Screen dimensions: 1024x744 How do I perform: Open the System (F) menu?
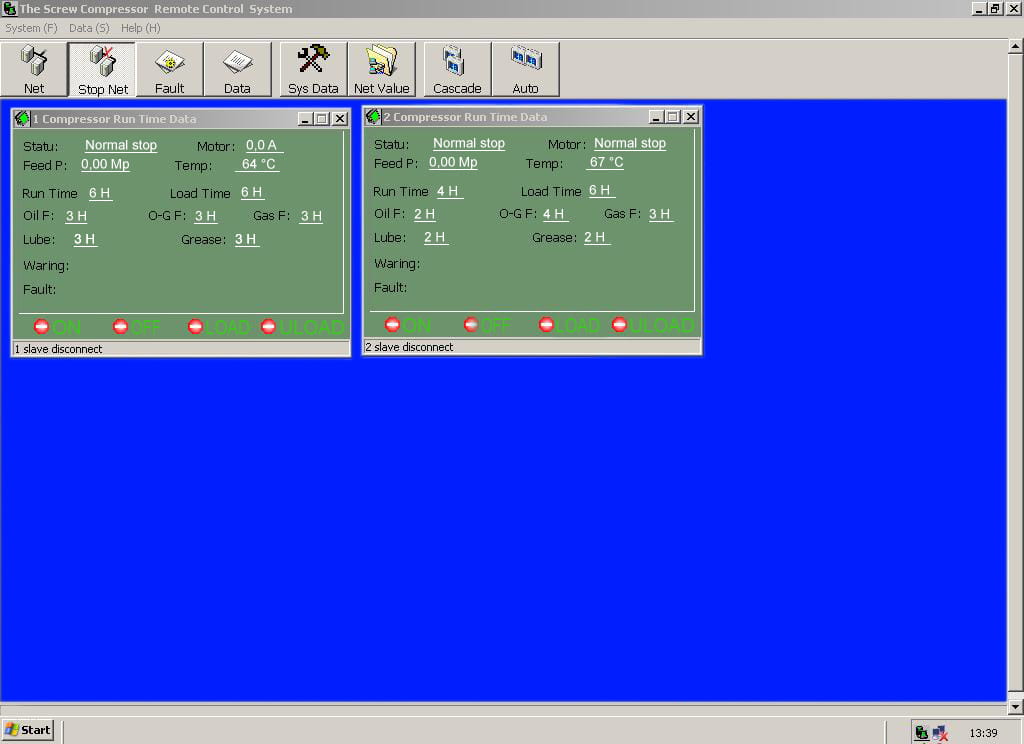tap(31, 28)
